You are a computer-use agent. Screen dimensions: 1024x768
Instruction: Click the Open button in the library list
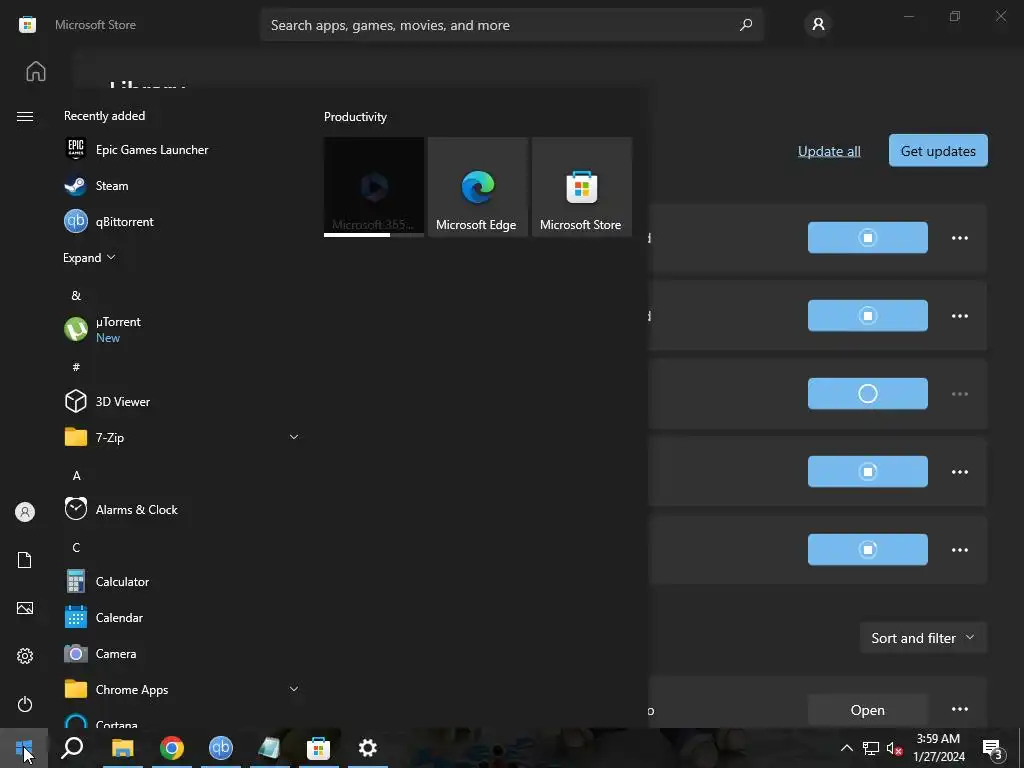pyautogui.click(x=867, y=710)
